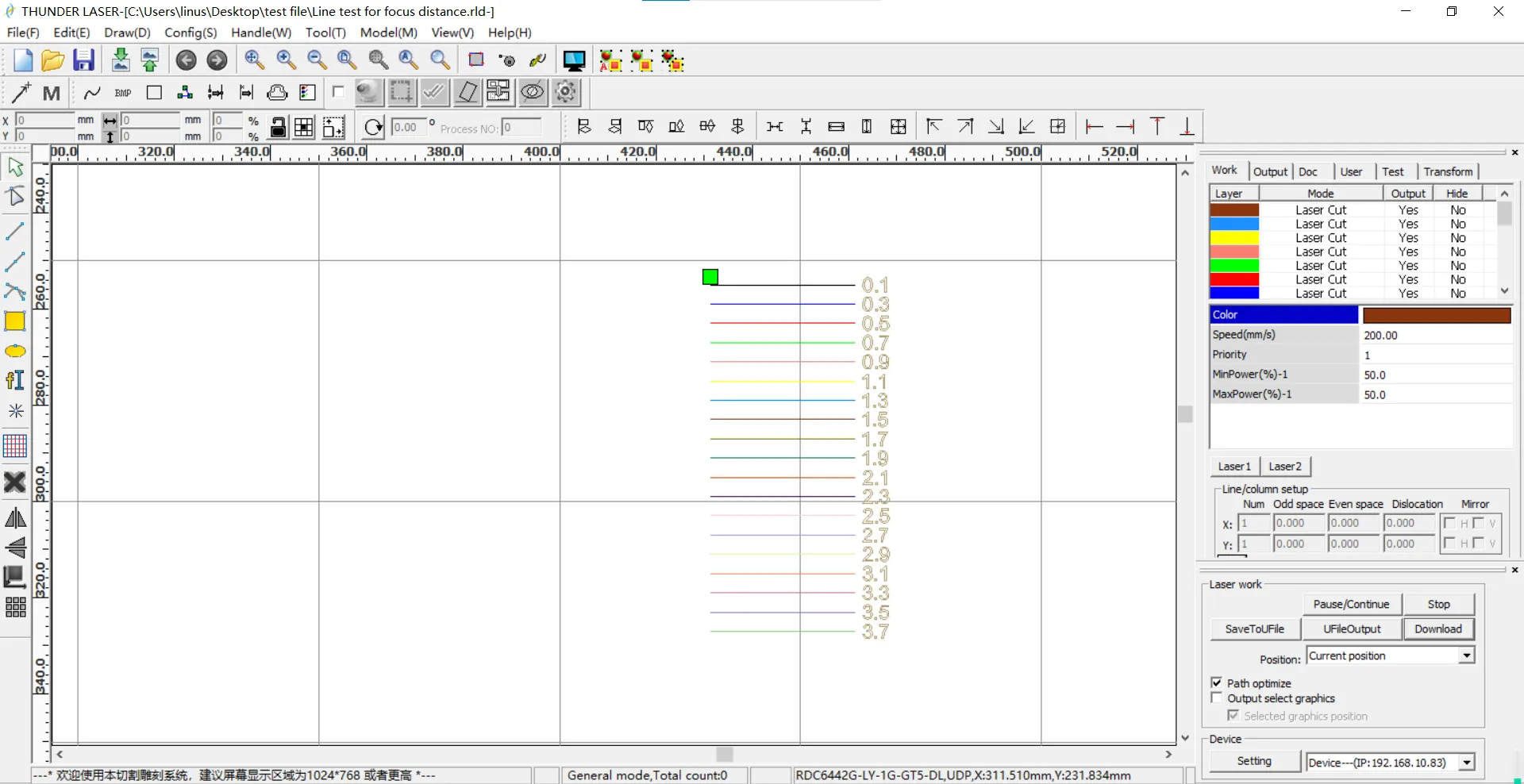
Task: Open the Config(S) menu
Action: coord(190,33)
